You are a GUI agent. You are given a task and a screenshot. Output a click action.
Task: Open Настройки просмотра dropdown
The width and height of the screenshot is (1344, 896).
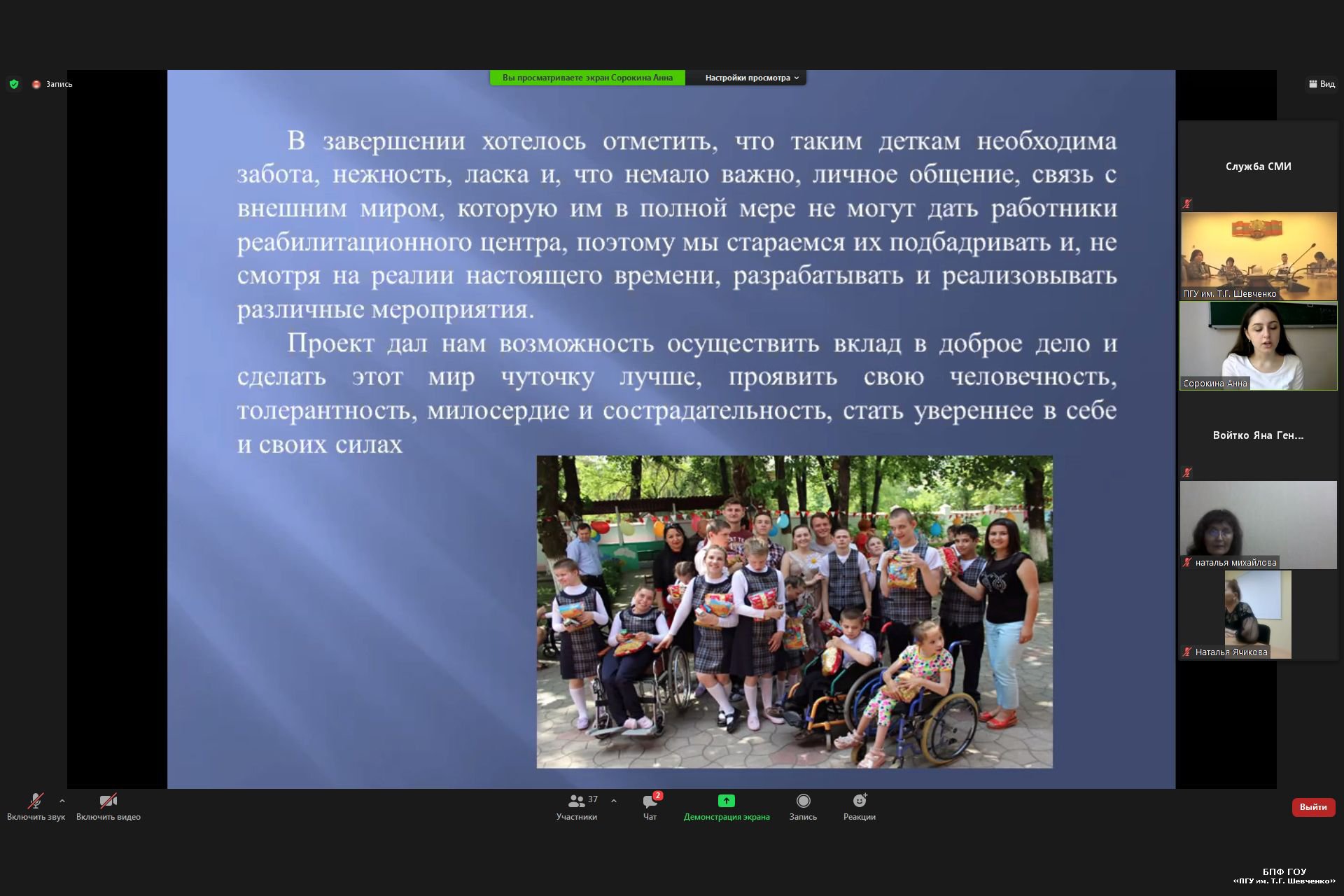click(752, 78)
